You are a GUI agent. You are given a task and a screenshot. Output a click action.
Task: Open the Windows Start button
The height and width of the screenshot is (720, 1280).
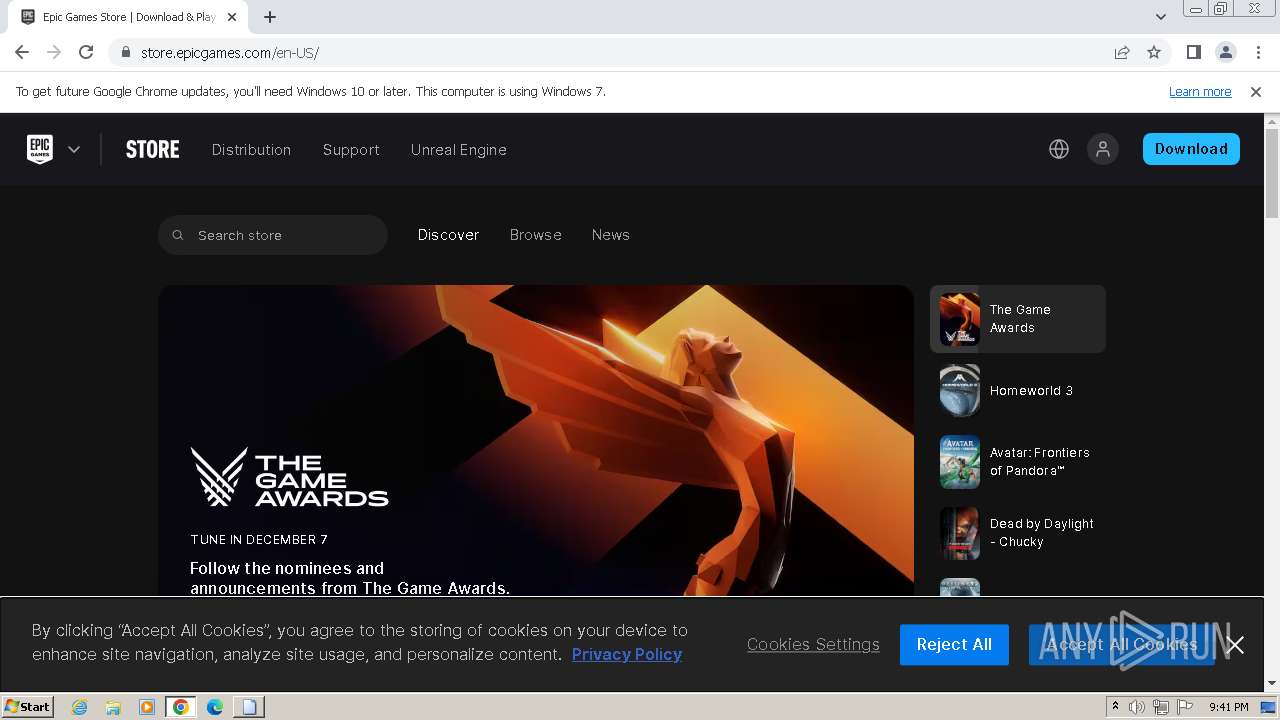[28, 706]
